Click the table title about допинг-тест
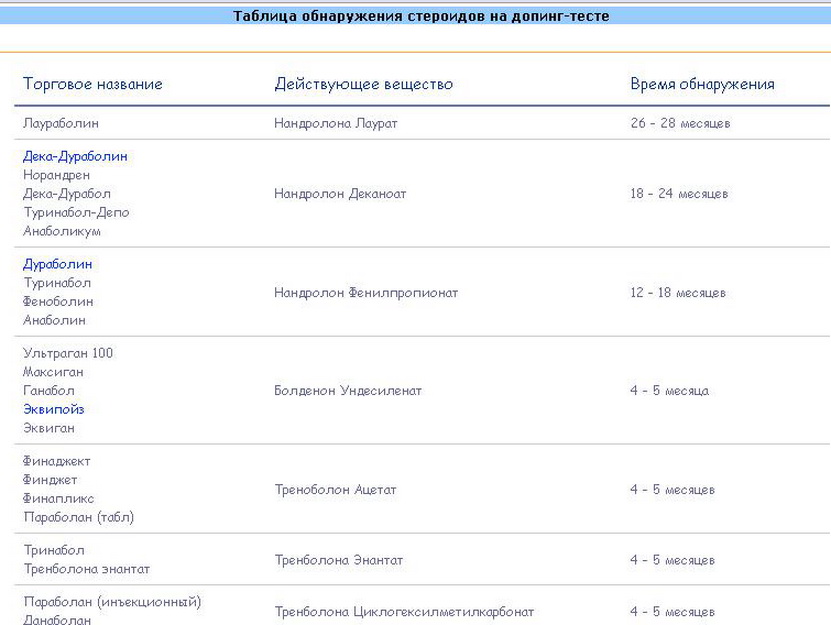The width and height of the screenshot is (831, 625). click(x=421, y=16)
